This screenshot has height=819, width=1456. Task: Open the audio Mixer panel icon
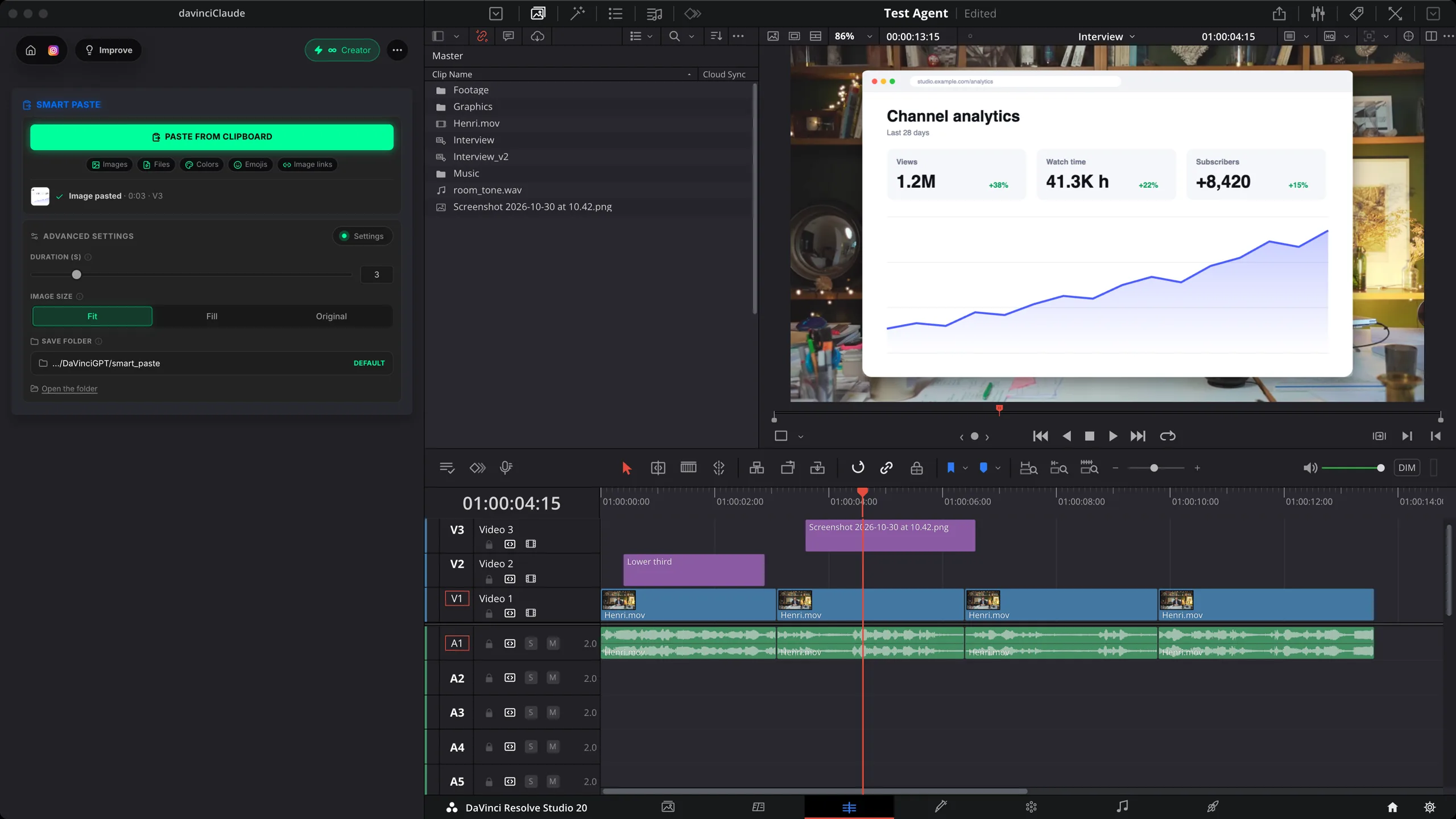pos(1318,14)
